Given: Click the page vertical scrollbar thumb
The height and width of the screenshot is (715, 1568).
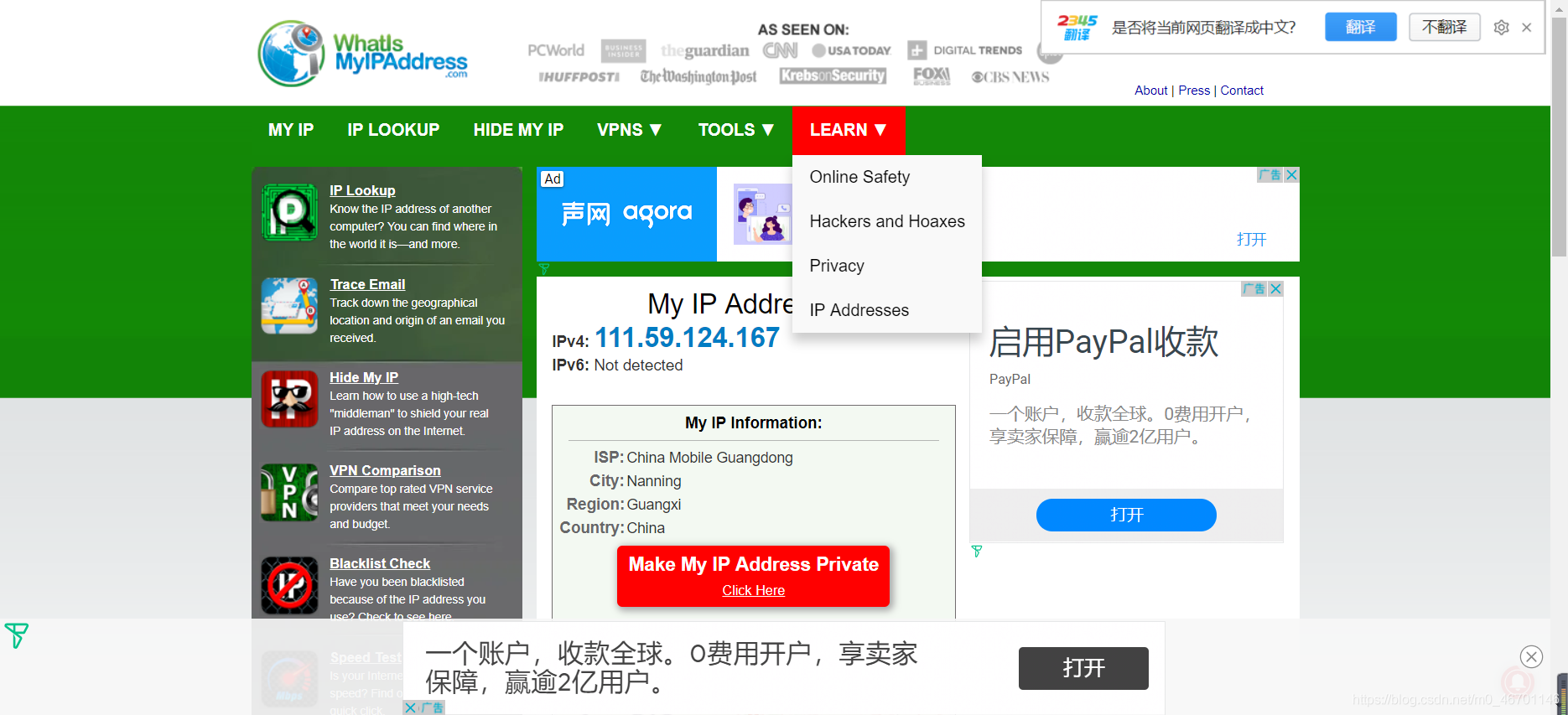Looking at the screenshot, I should [1559, 137].
